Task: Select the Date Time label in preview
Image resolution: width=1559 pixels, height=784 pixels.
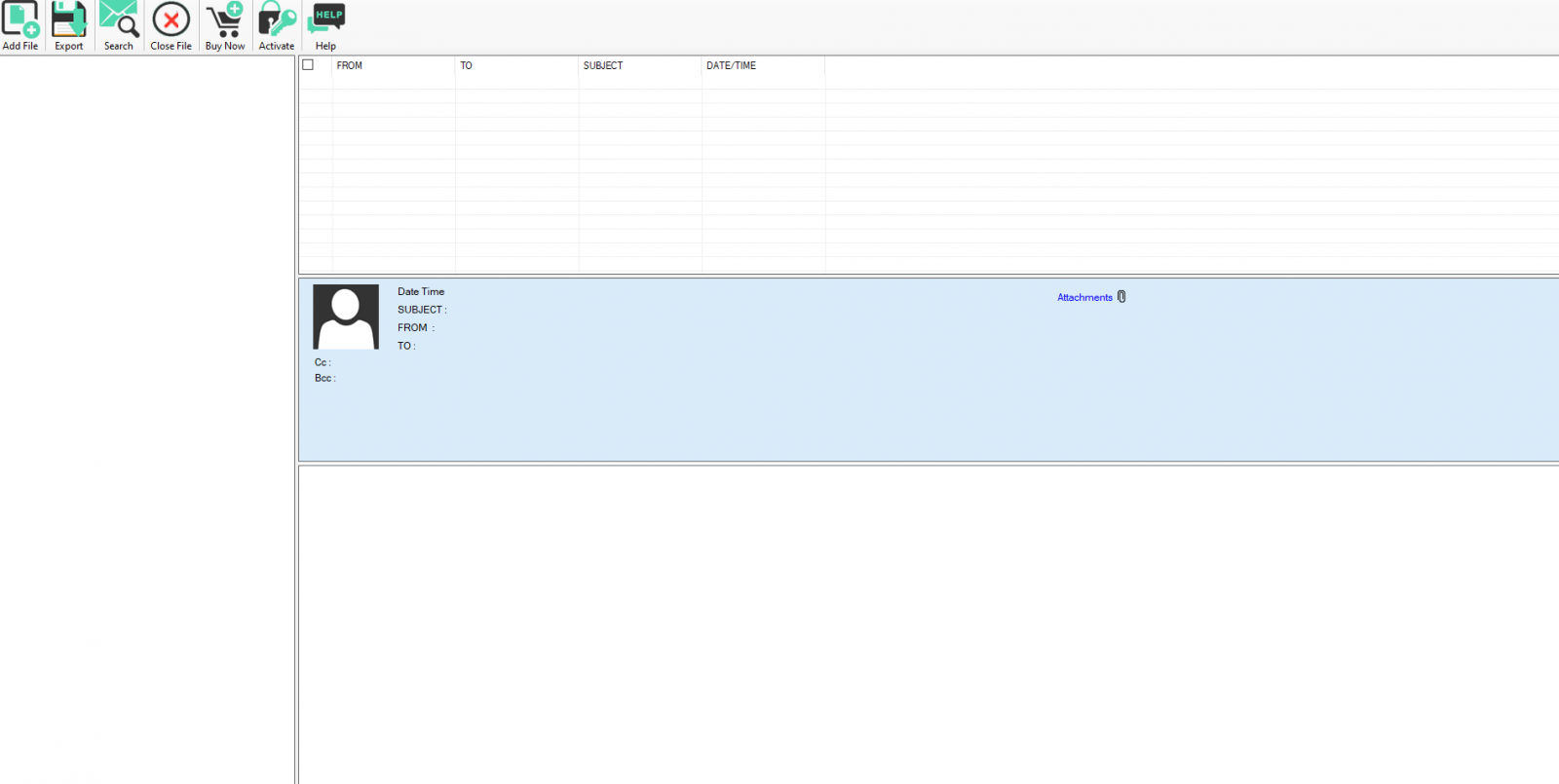Action: pyautogui.click(x=421, y=291)
